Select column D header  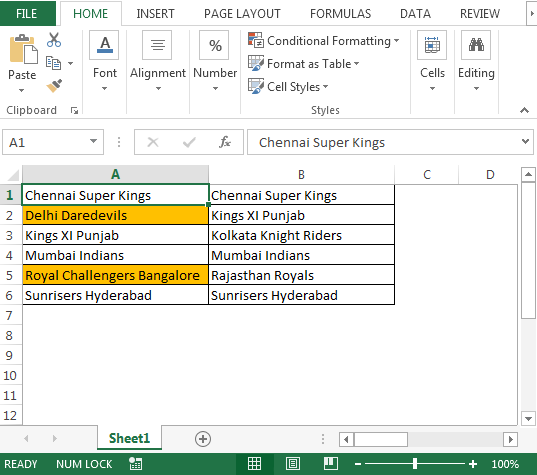490,174
